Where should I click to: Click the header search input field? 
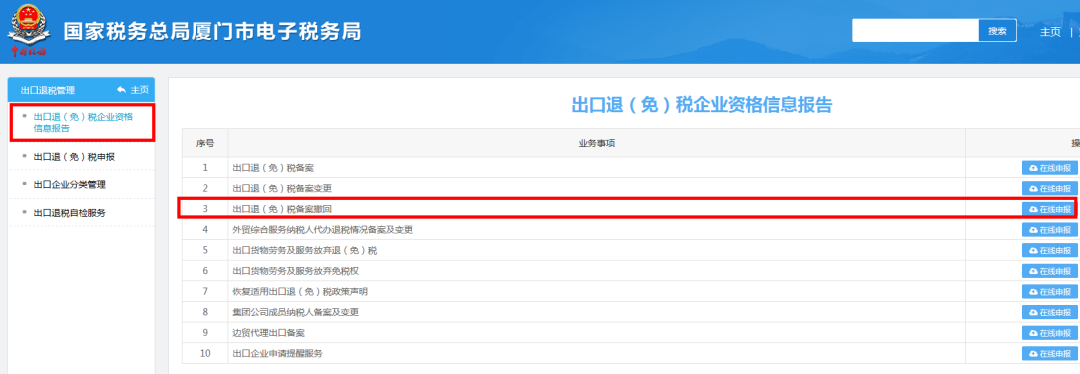click(x=915, y=31)
